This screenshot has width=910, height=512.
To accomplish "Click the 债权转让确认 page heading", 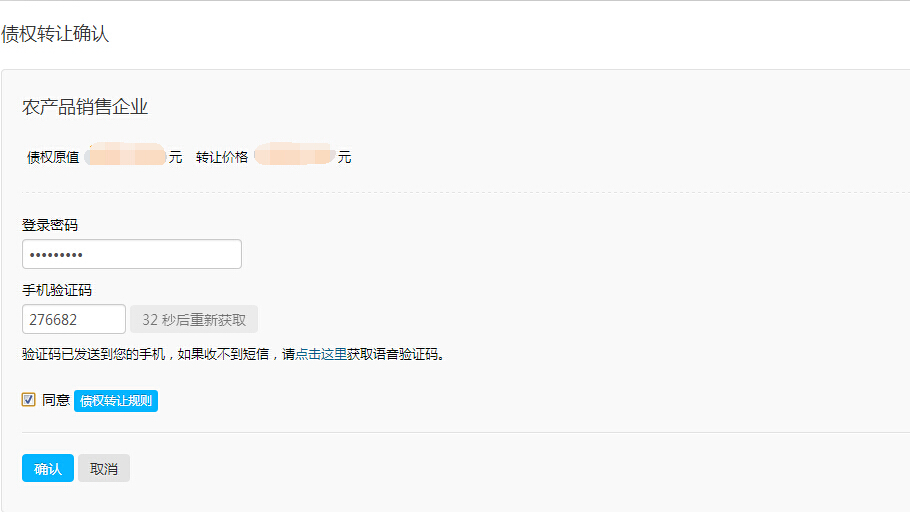I will pos(55,34).
